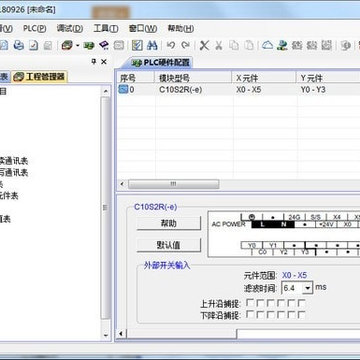Screen dimensions: 360x360
Task: Open the 窗口(W) menu
Action: click(x=143, y=28)
